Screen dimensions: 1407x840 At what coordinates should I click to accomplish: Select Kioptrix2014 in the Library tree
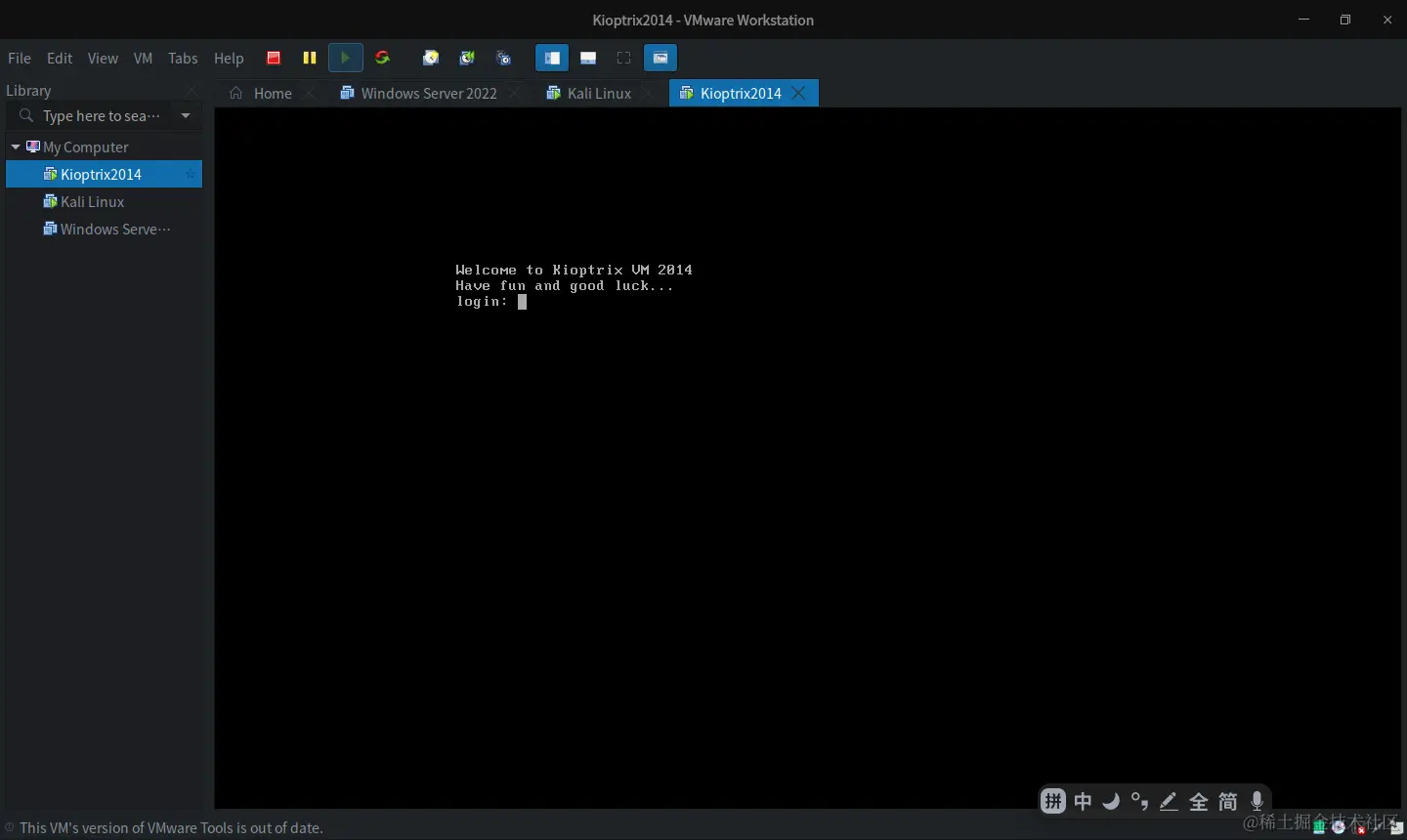(x=104, y=174)
